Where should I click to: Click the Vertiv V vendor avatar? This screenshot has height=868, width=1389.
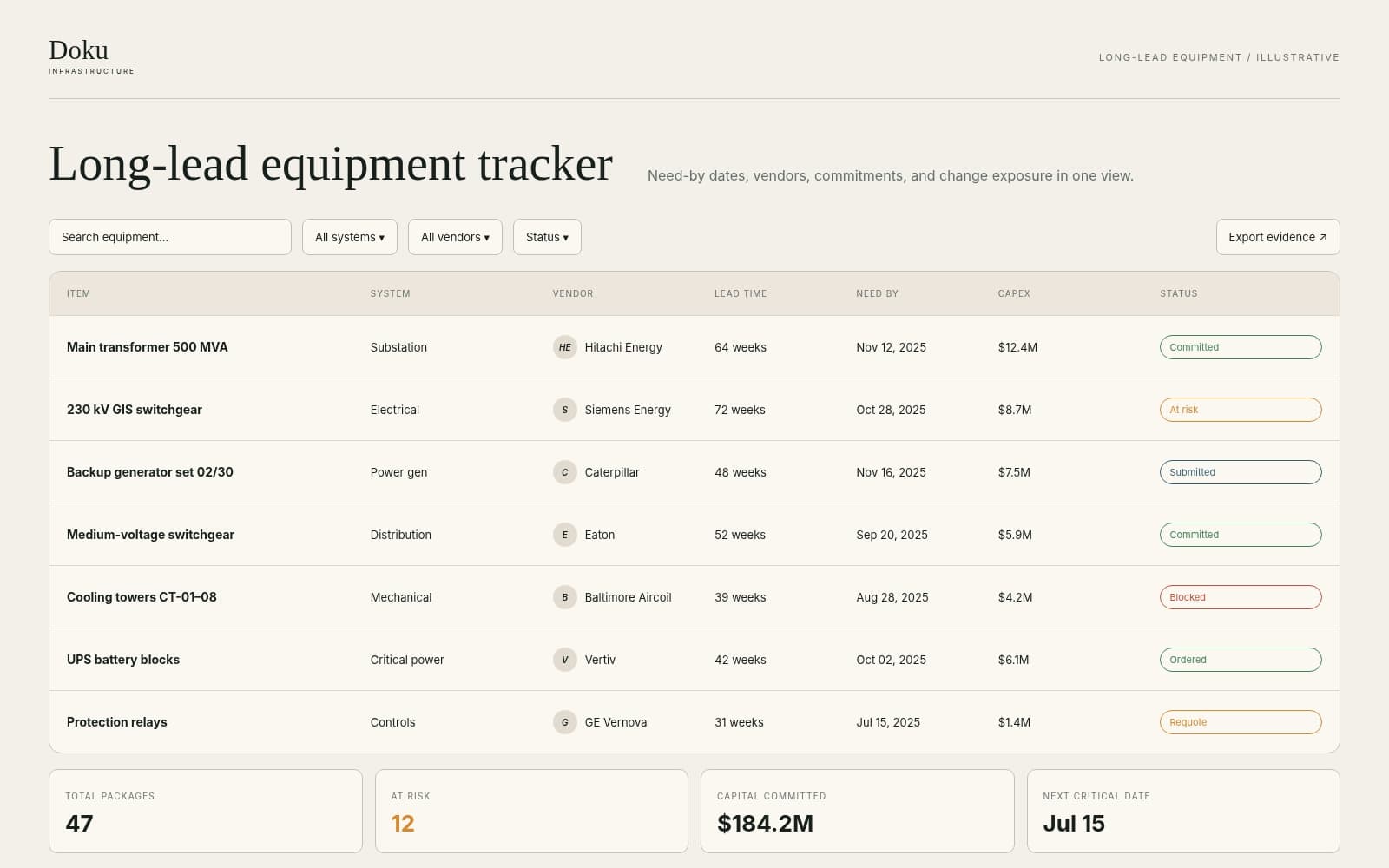click(x=564, y=660)
